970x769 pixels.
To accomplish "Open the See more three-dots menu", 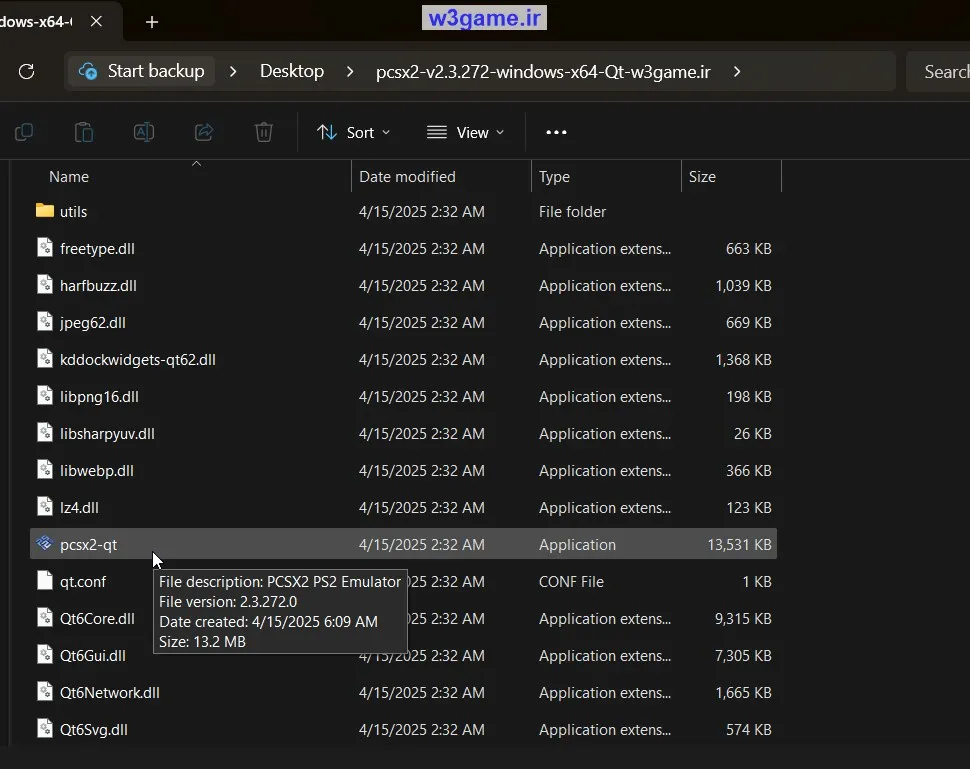I will click(x=556, y=132).
